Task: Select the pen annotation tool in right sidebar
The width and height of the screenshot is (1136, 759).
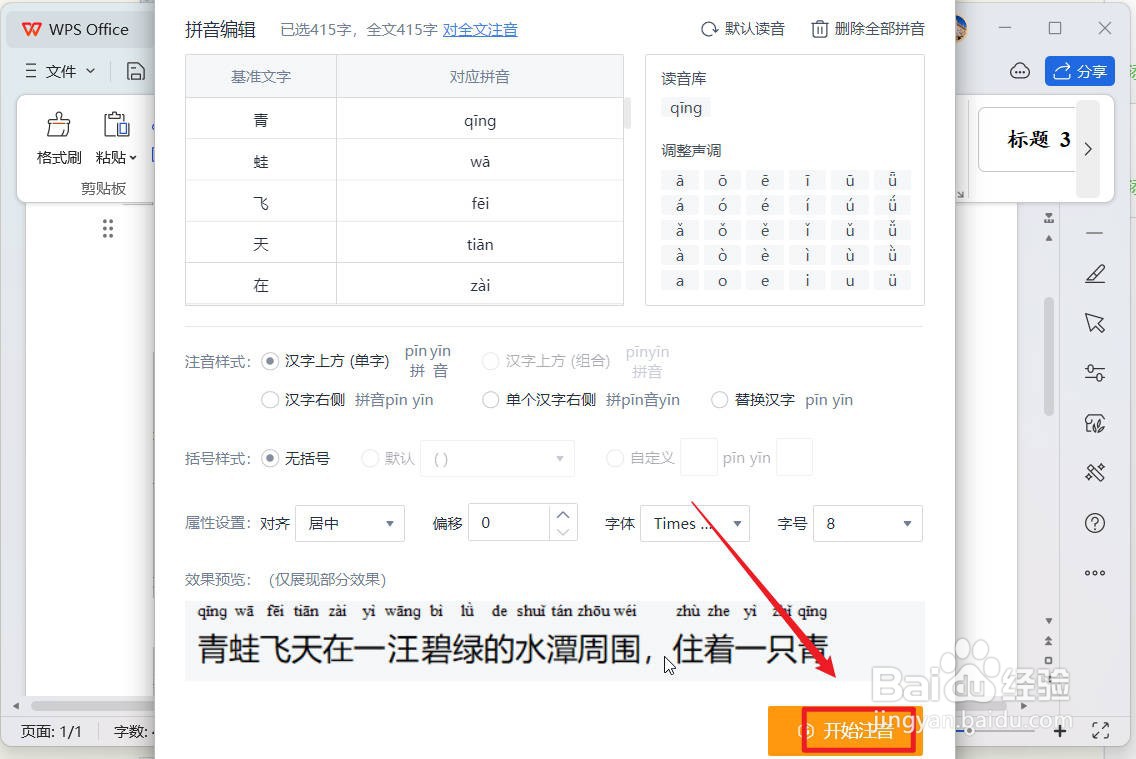Action: click(x=1094, y=273)
